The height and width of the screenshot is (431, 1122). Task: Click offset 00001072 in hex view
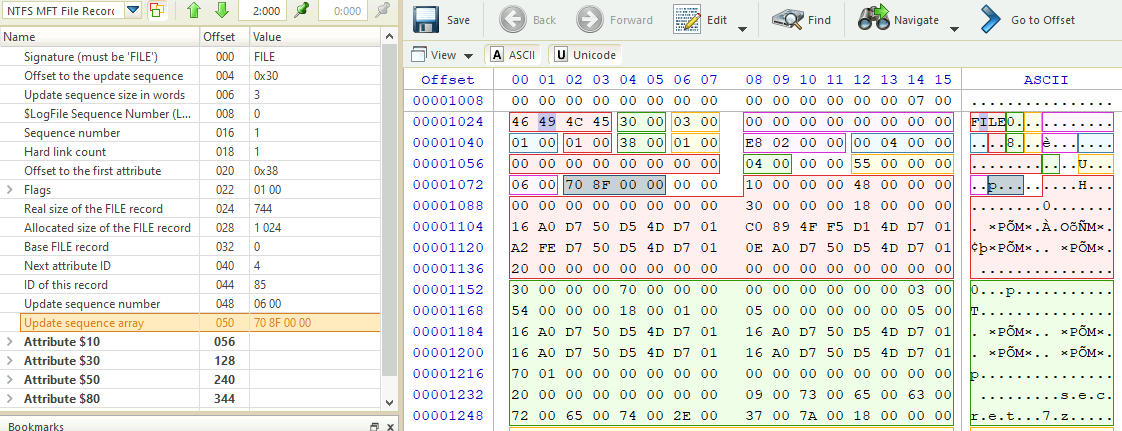(x=448, y=185)
